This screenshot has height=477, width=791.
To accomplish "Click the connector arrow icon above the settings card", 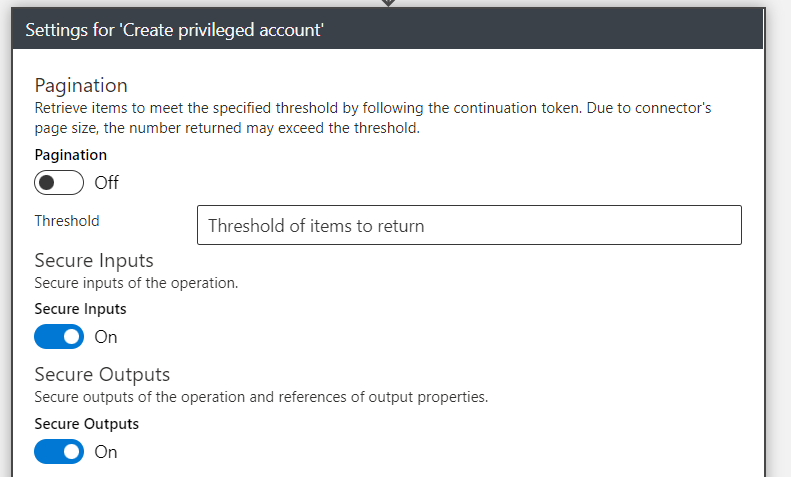I will (x=388, y=3).
